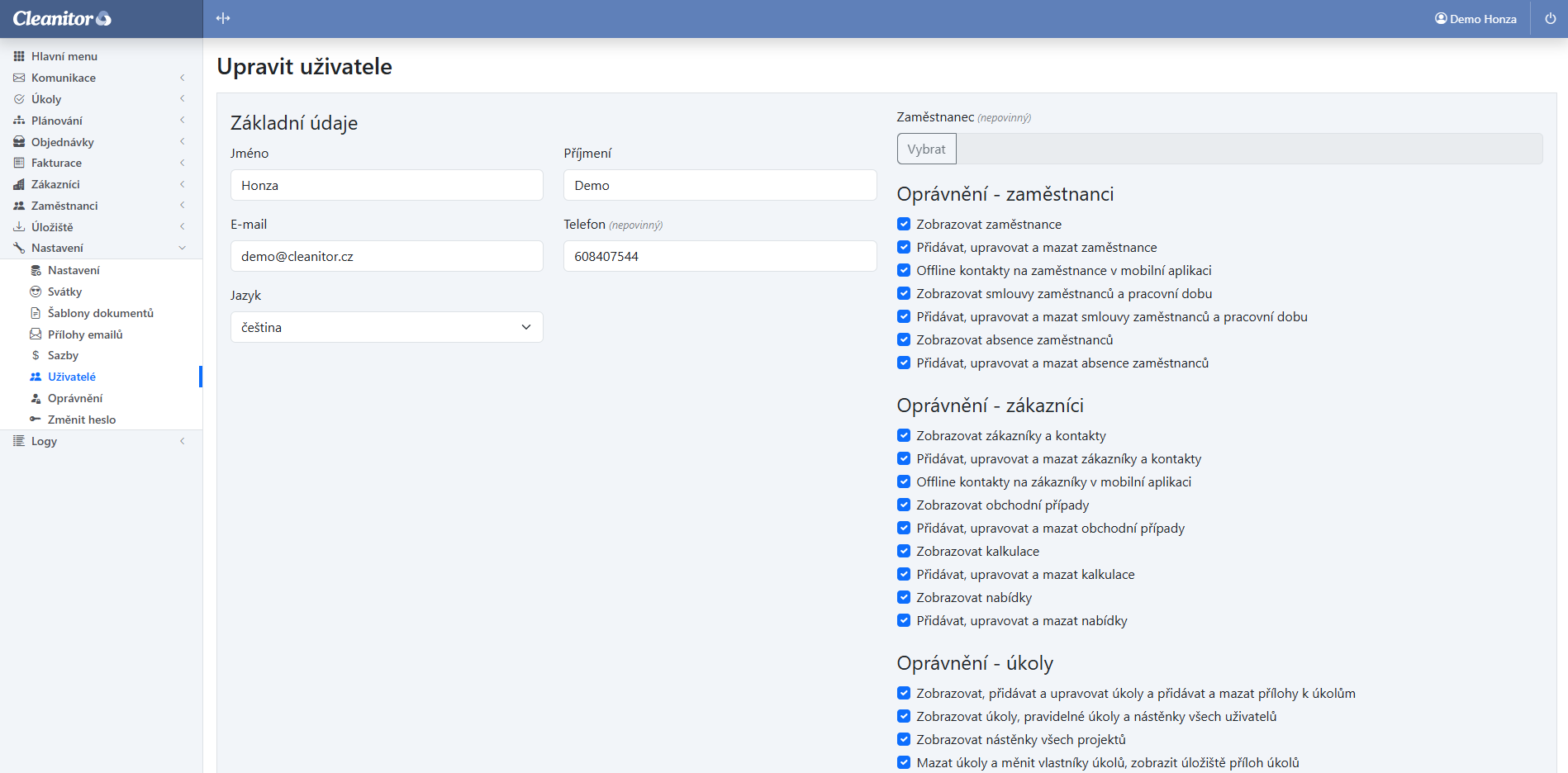Image resolution: width=1568 pixels, height=773 pixels.
Task: Click the Sazby dollar icon
Action: pyautogui.click(x=36, y=355)
